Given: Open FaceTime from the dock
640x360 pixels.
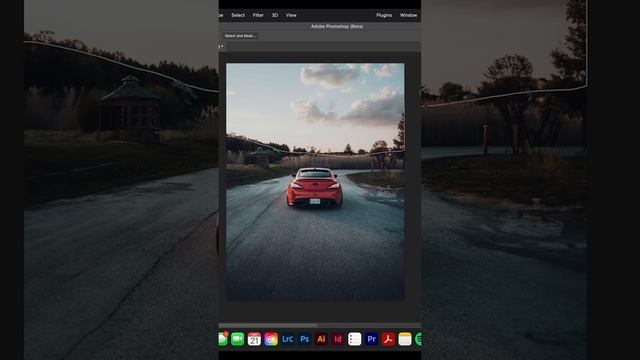Looking at the screenshot, I should pyautogui.click(x=238, y=339).
